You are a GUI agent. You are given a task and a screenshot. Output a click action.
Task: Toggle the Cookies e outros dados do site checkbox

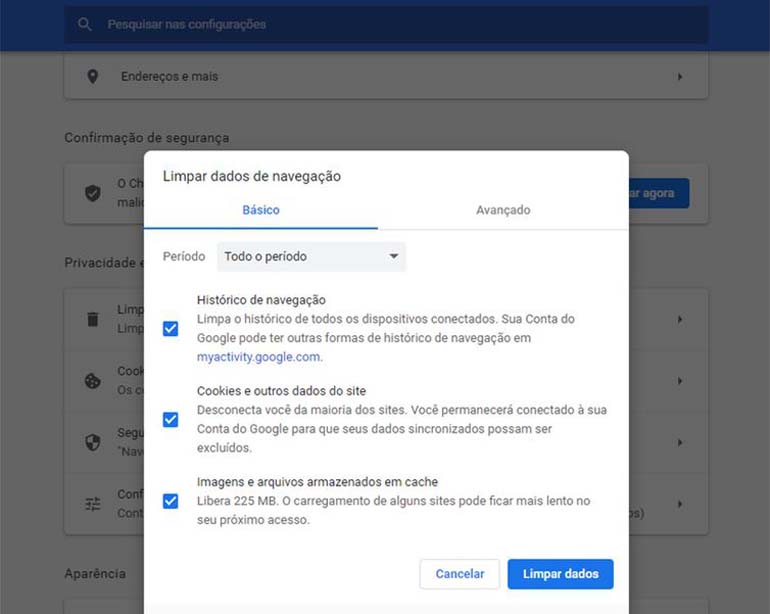[x=170, y=420]
